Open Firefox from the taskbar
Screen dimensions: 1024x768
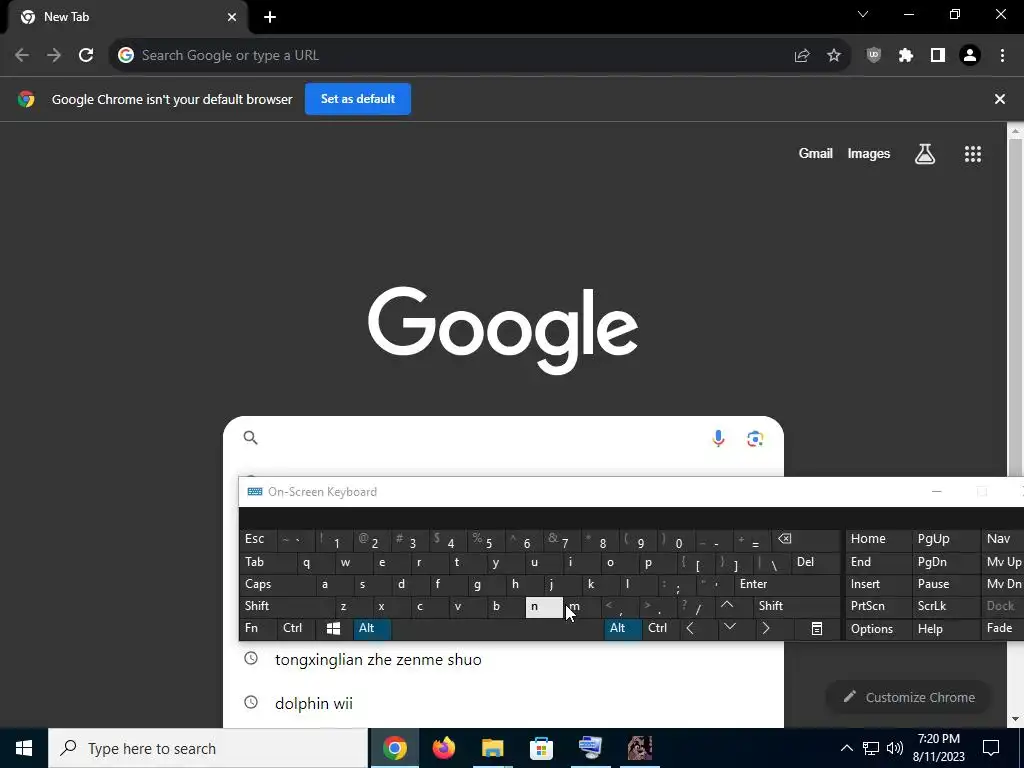click(444, 748)
